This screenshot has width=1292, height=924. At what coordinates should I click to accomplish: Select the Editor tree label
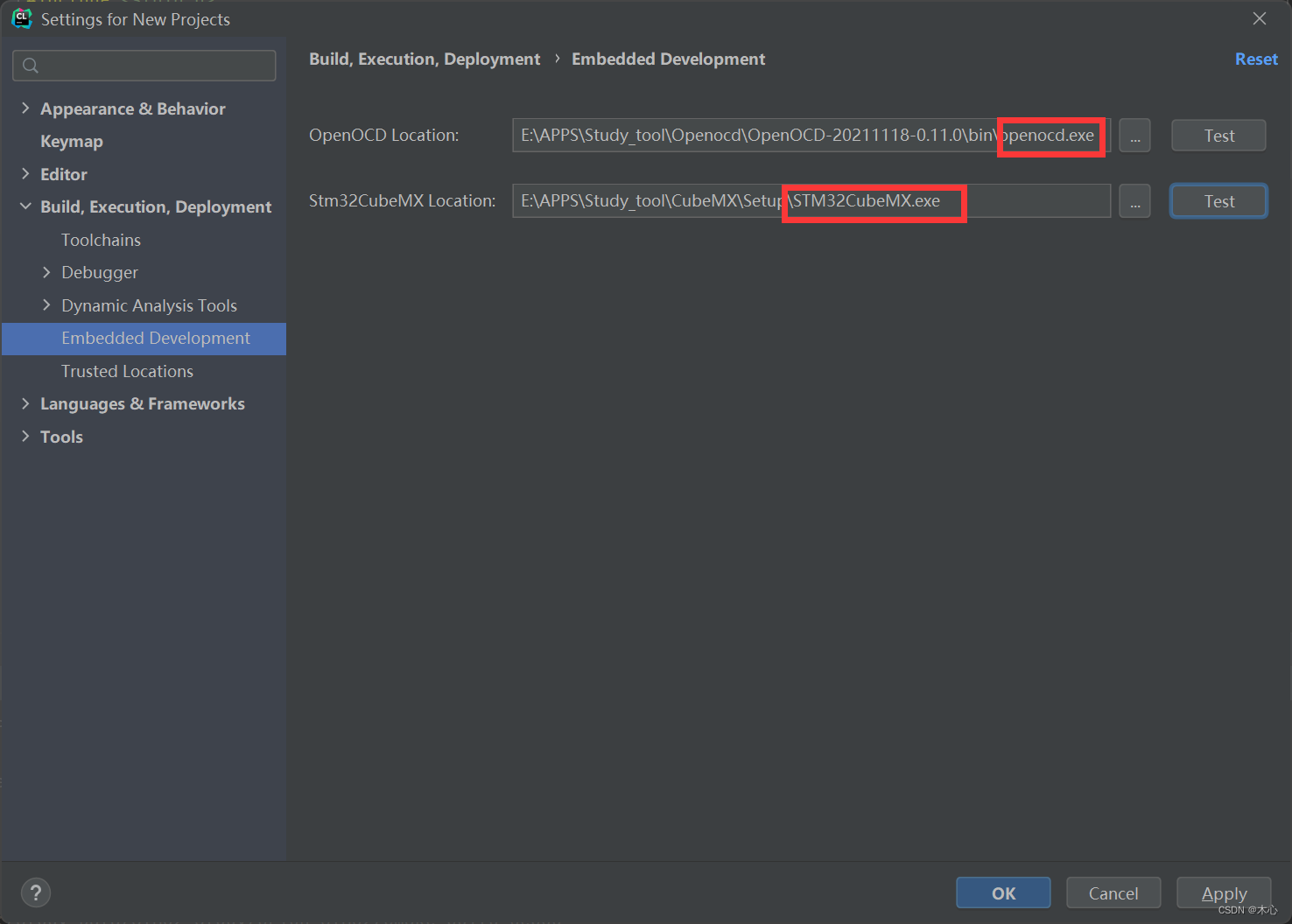[64, 174]
